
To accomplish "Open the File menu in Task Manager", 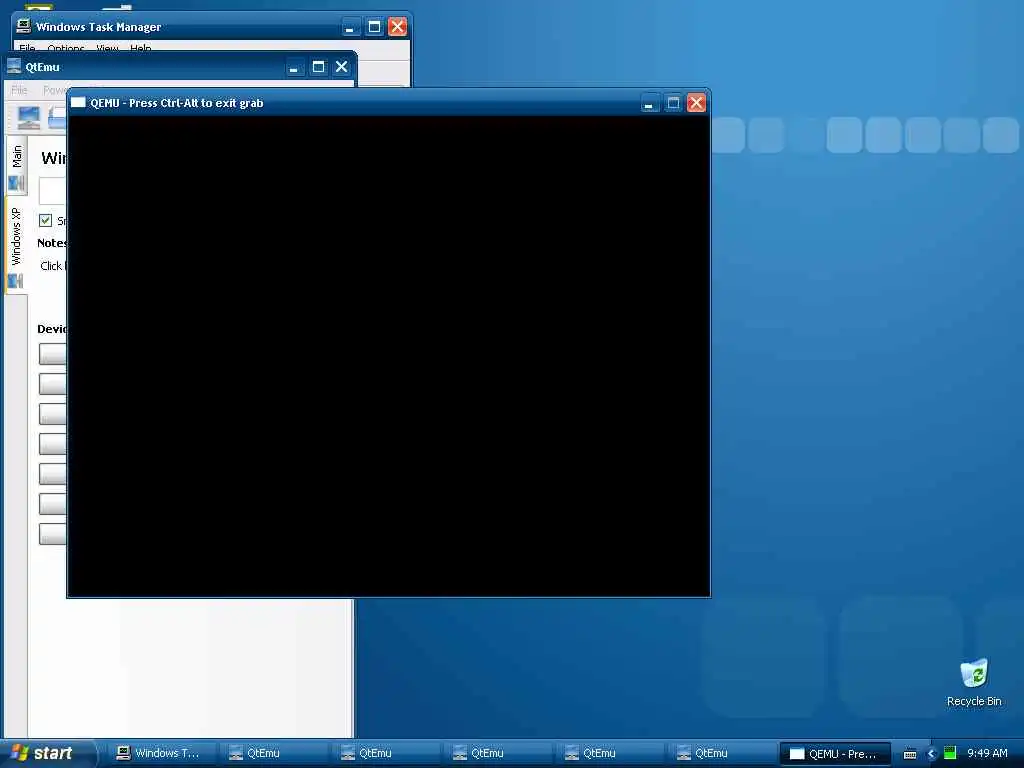I will tap(27, 48).
